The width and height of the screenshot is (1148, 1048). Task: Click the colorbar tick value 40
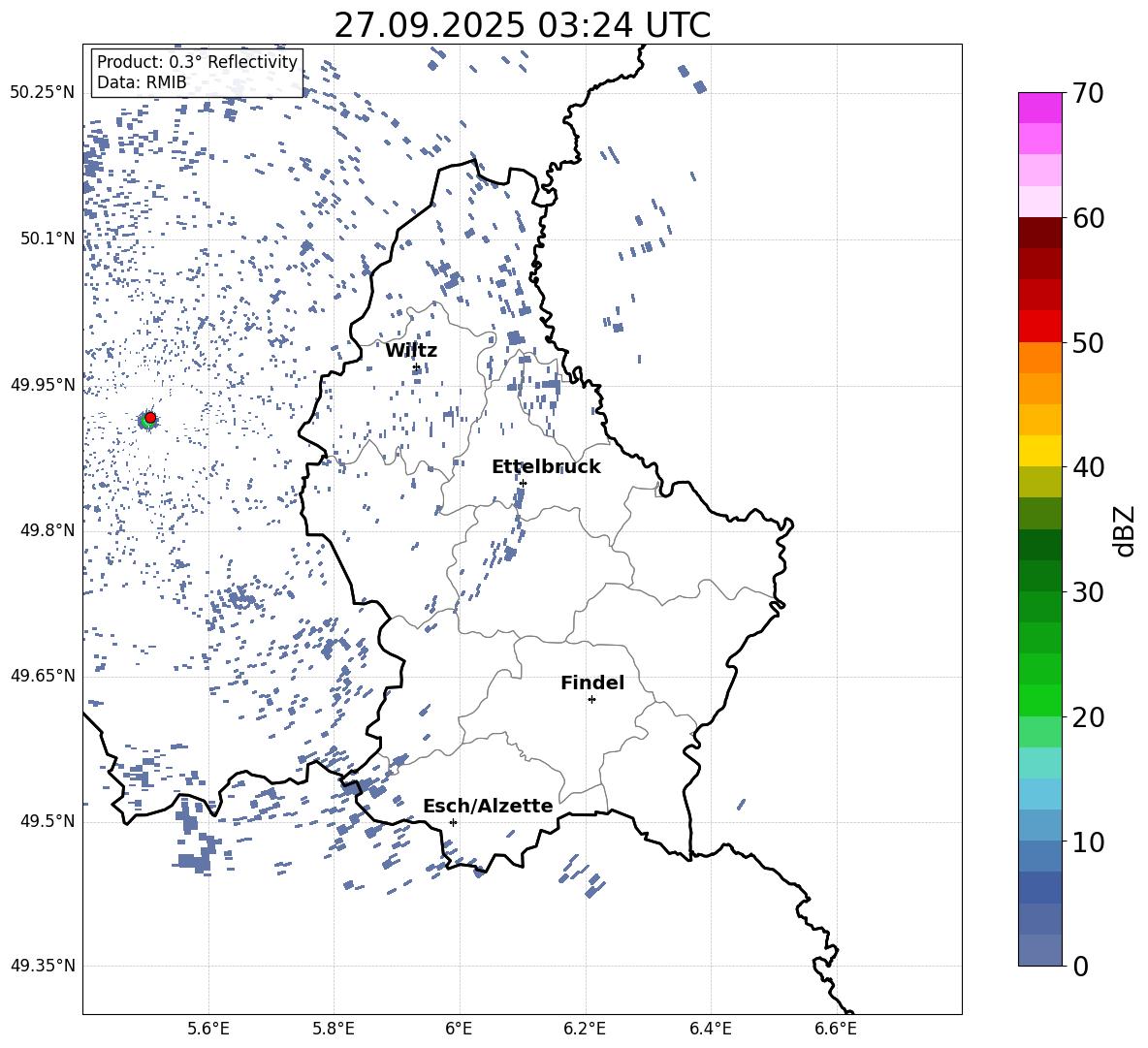(1088, 467)
